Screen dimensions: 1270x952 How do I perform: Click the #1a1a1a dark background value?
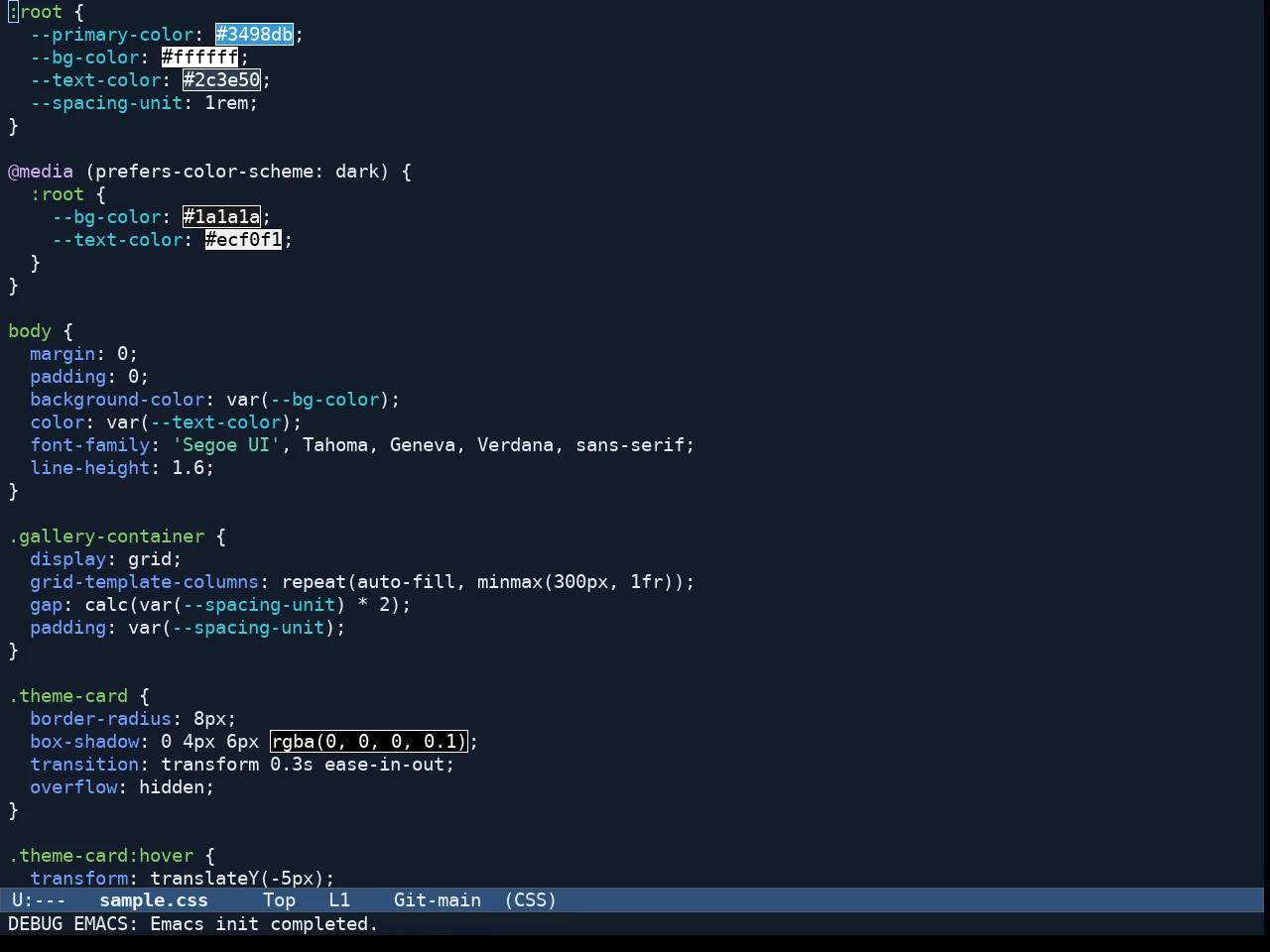[221, 217]
